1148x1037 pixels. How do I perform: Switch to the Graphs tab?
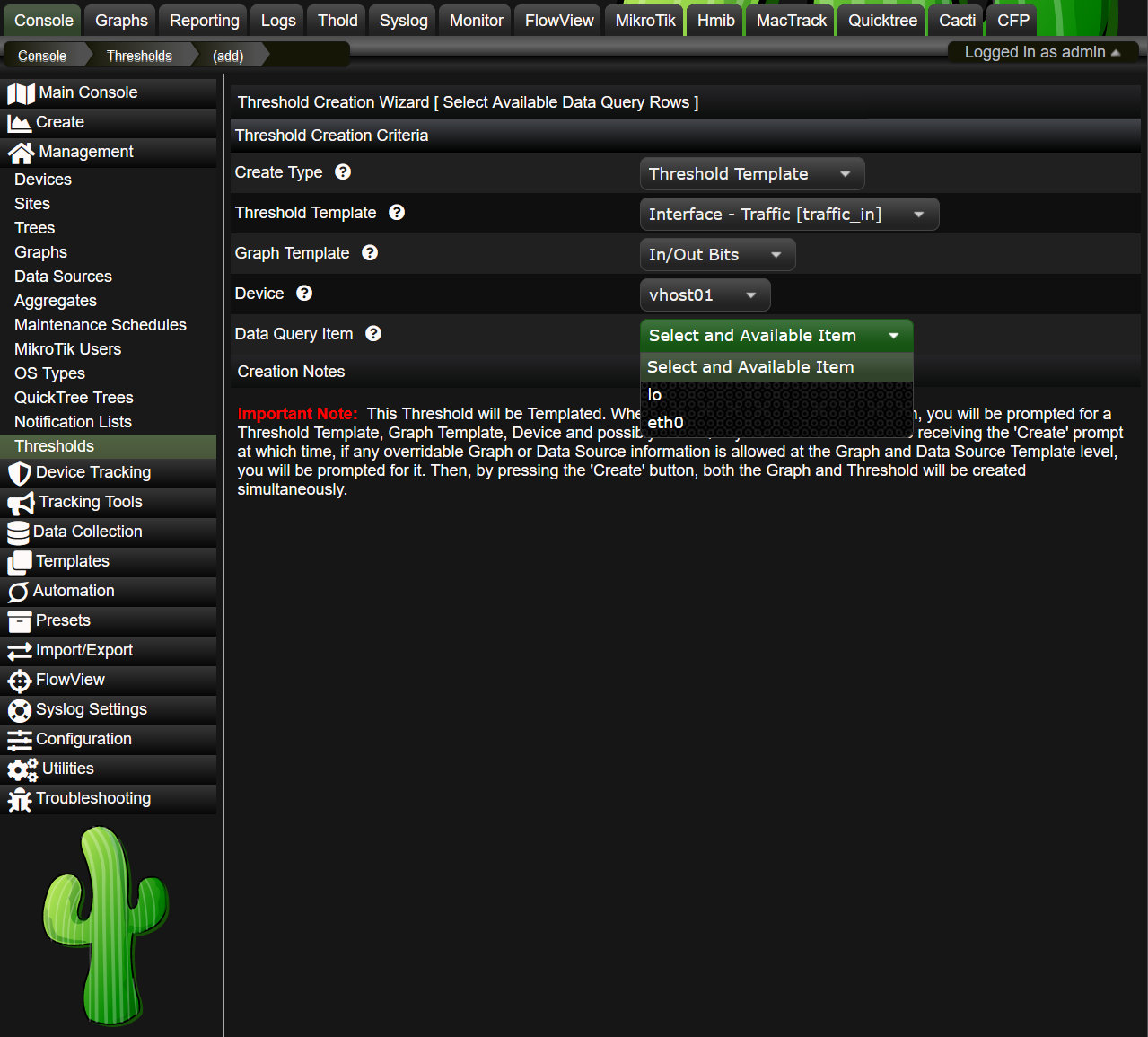click(121, 21)
